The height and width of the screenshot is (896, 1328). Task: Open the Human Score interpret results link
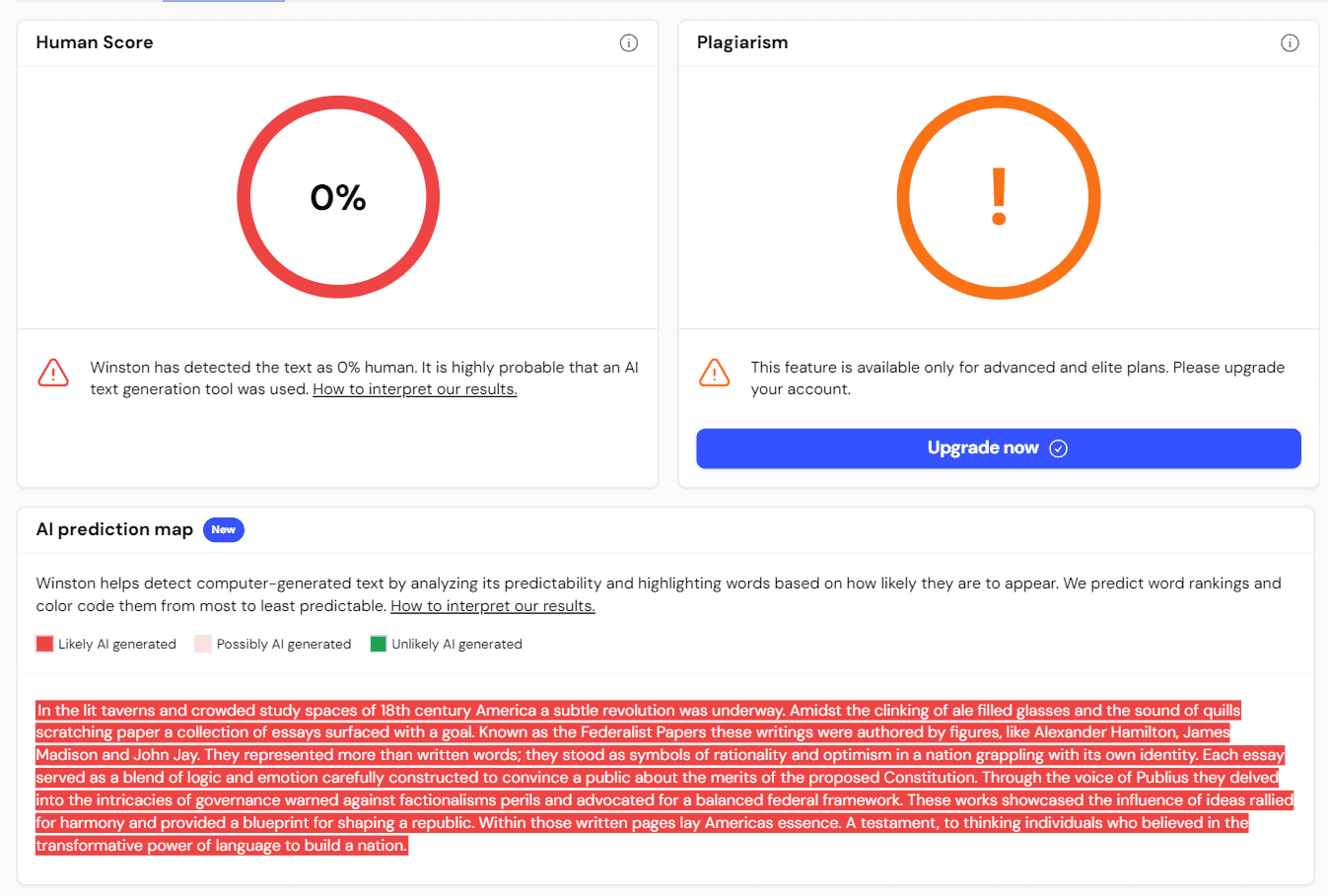(x=414, y=389)
